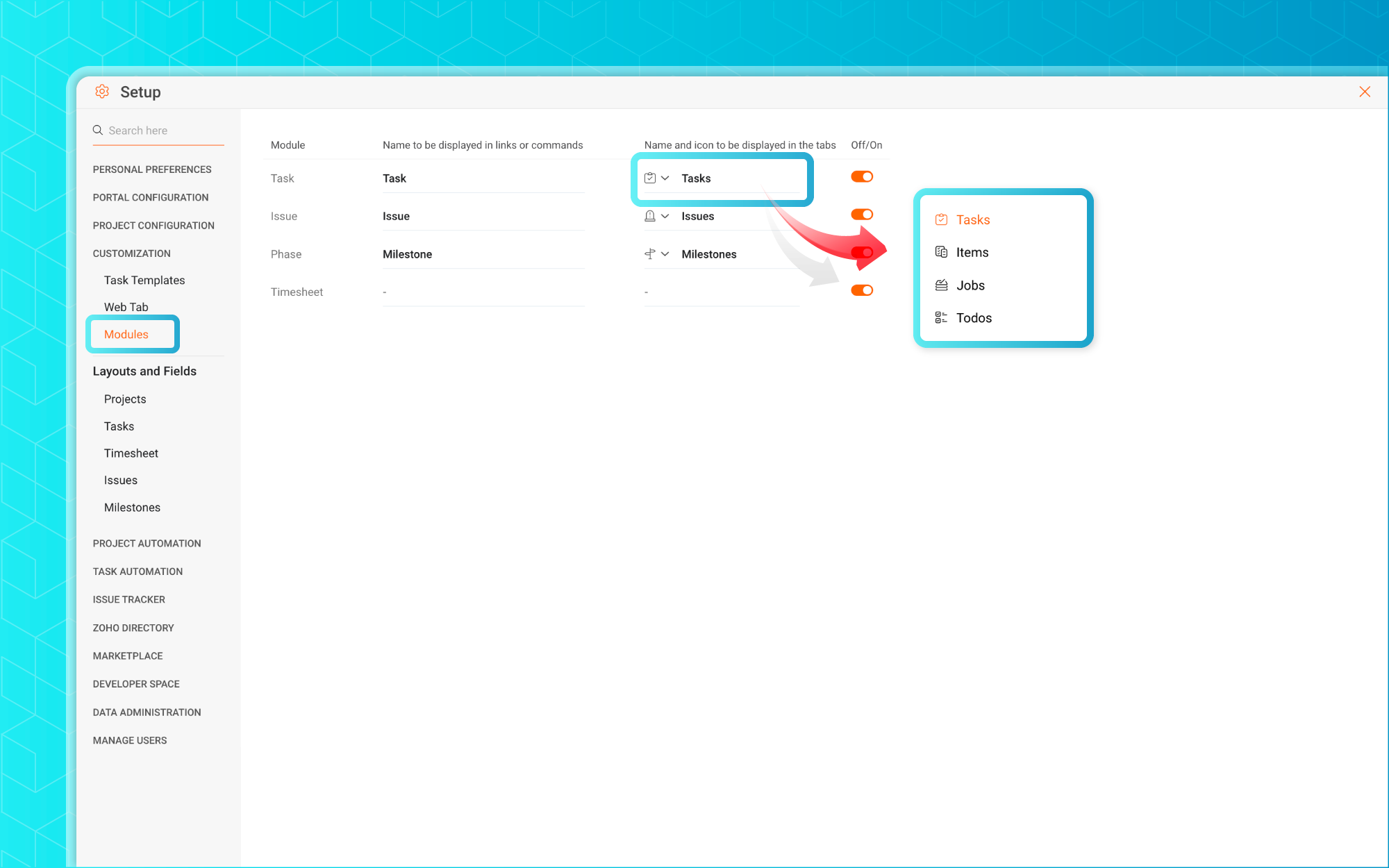Screen dimensions: 1389x868
Task: Click the Jobs icon in the popup list
Action: pyautogui.click(x=942, y=285)
